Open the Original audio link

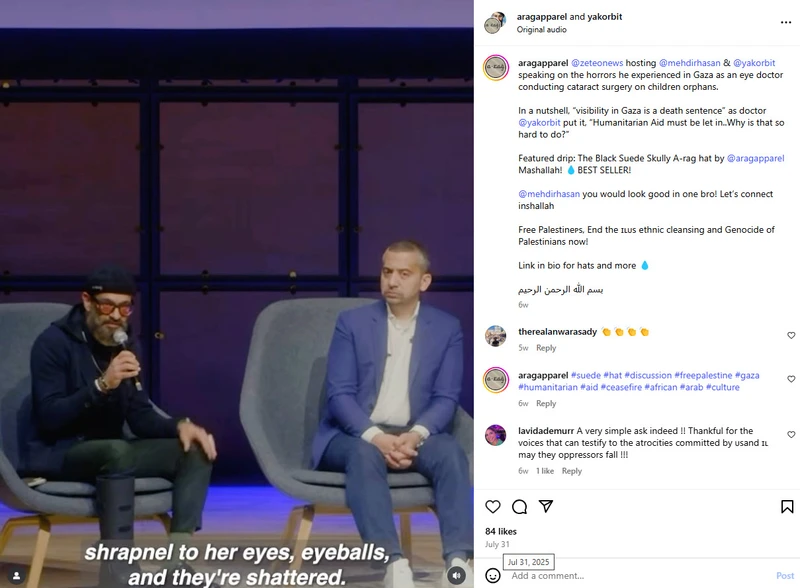pyautogui.click(x=541, y=30)
